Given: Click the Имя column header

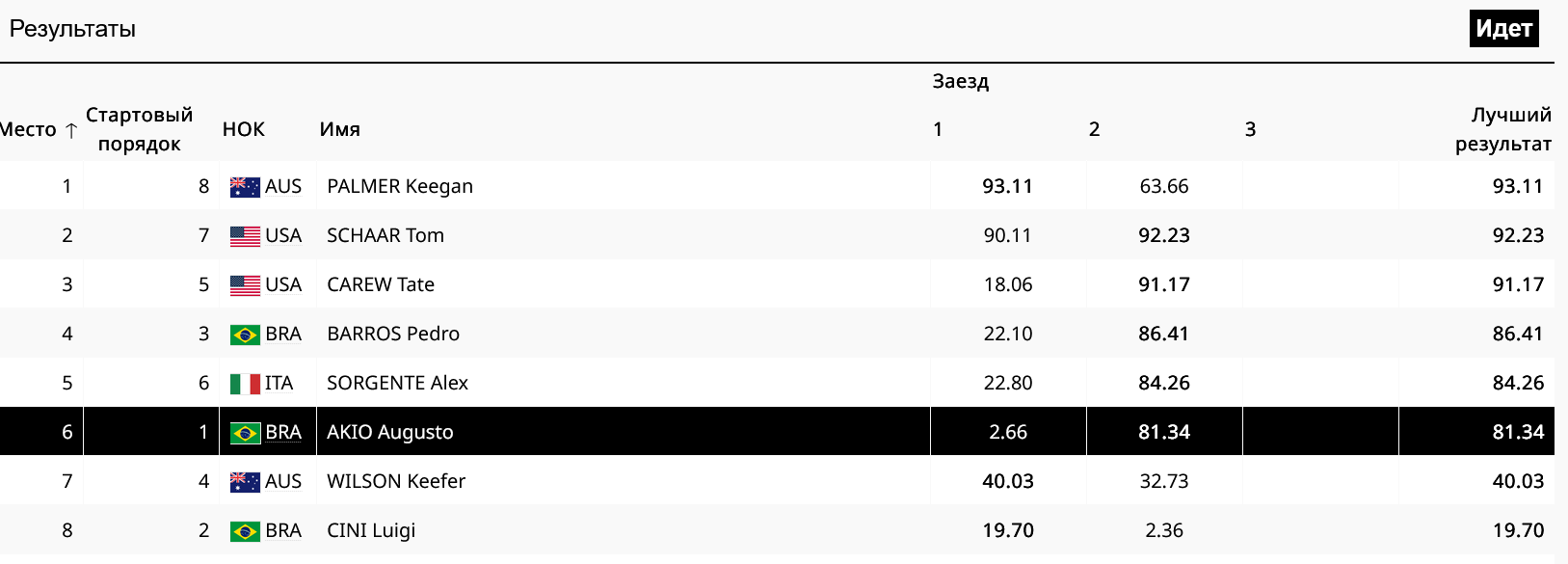Looking at the screenshot, I should coord(339,129).
